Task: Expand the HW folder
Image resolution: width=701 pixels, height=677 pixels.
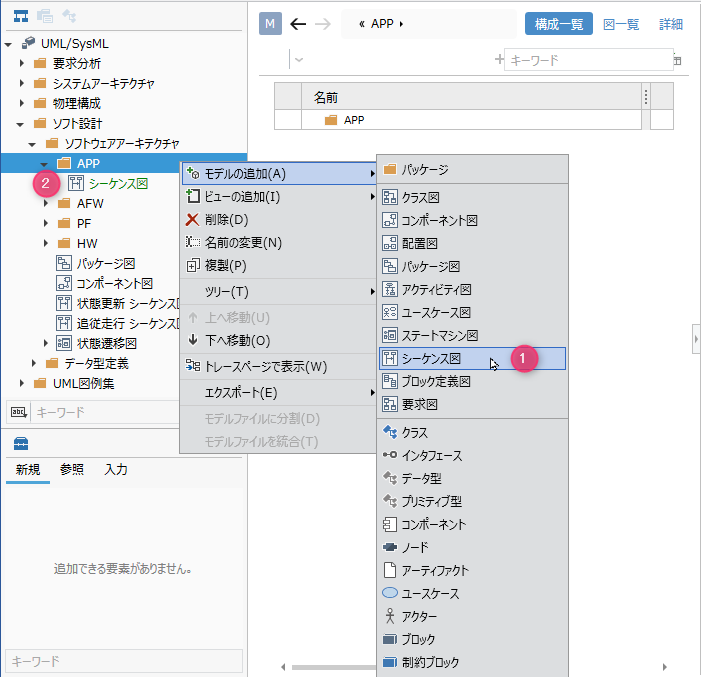Action: coord(46,243)
